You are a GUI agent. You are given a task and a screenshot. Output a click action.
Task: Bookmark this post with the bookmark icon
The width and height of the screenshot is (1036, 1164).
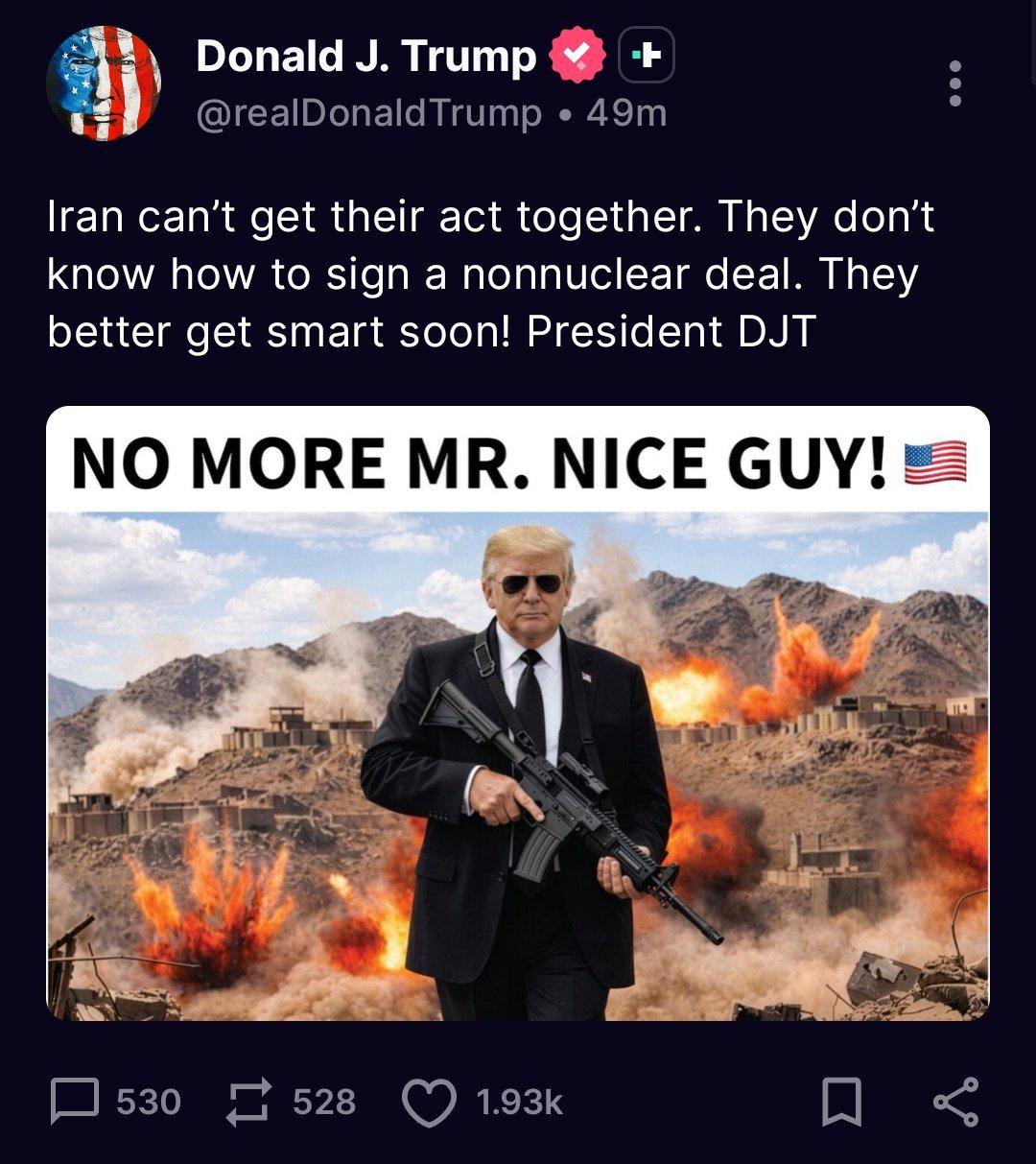tap(842, 1101)
